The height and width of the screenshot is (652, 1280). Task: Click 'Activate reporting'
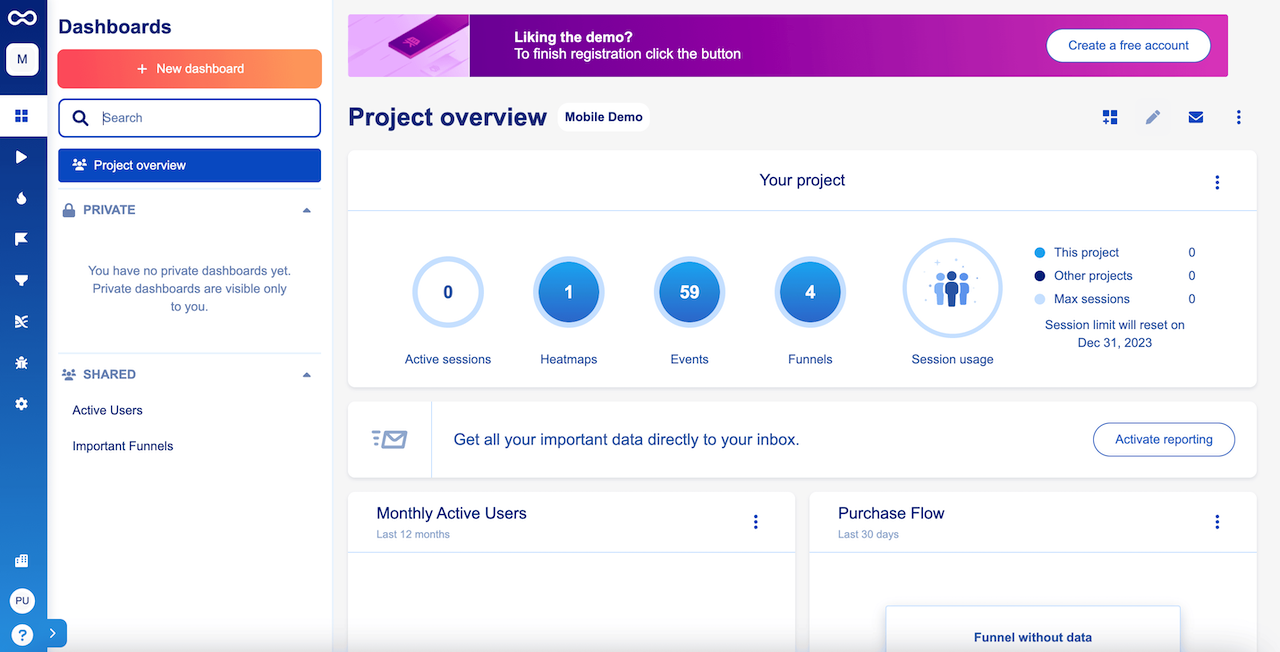pyautogui.click(x=1163, y=439)
